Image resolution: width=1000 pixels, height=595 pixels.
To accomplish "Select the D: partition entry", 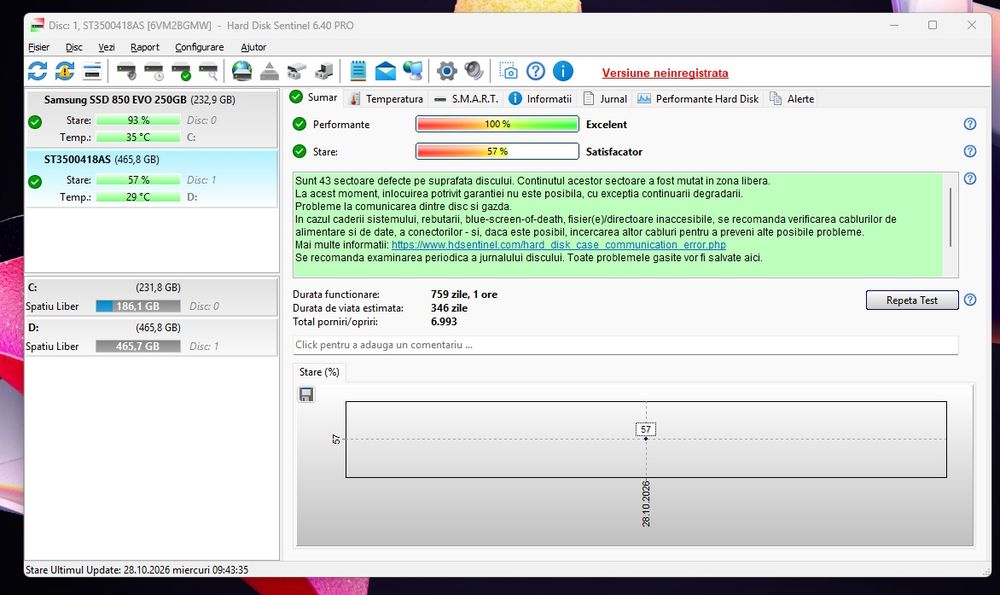I will tap(151, 337).
